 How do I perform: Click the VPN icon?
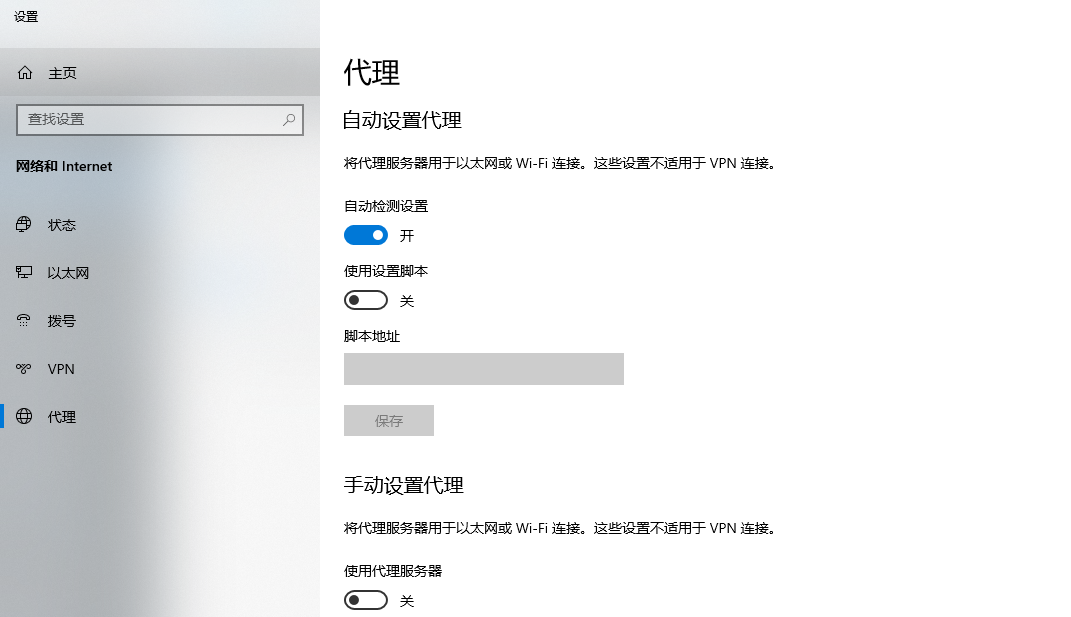click(24, 369)
